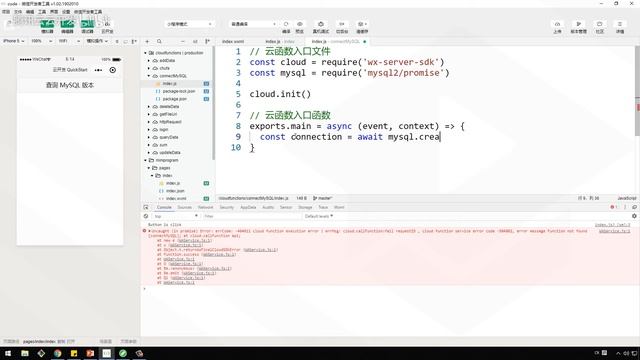Collapse the miniprogram folder
The height and width of the screenshot is (360, 640).
tap(145, 160)
